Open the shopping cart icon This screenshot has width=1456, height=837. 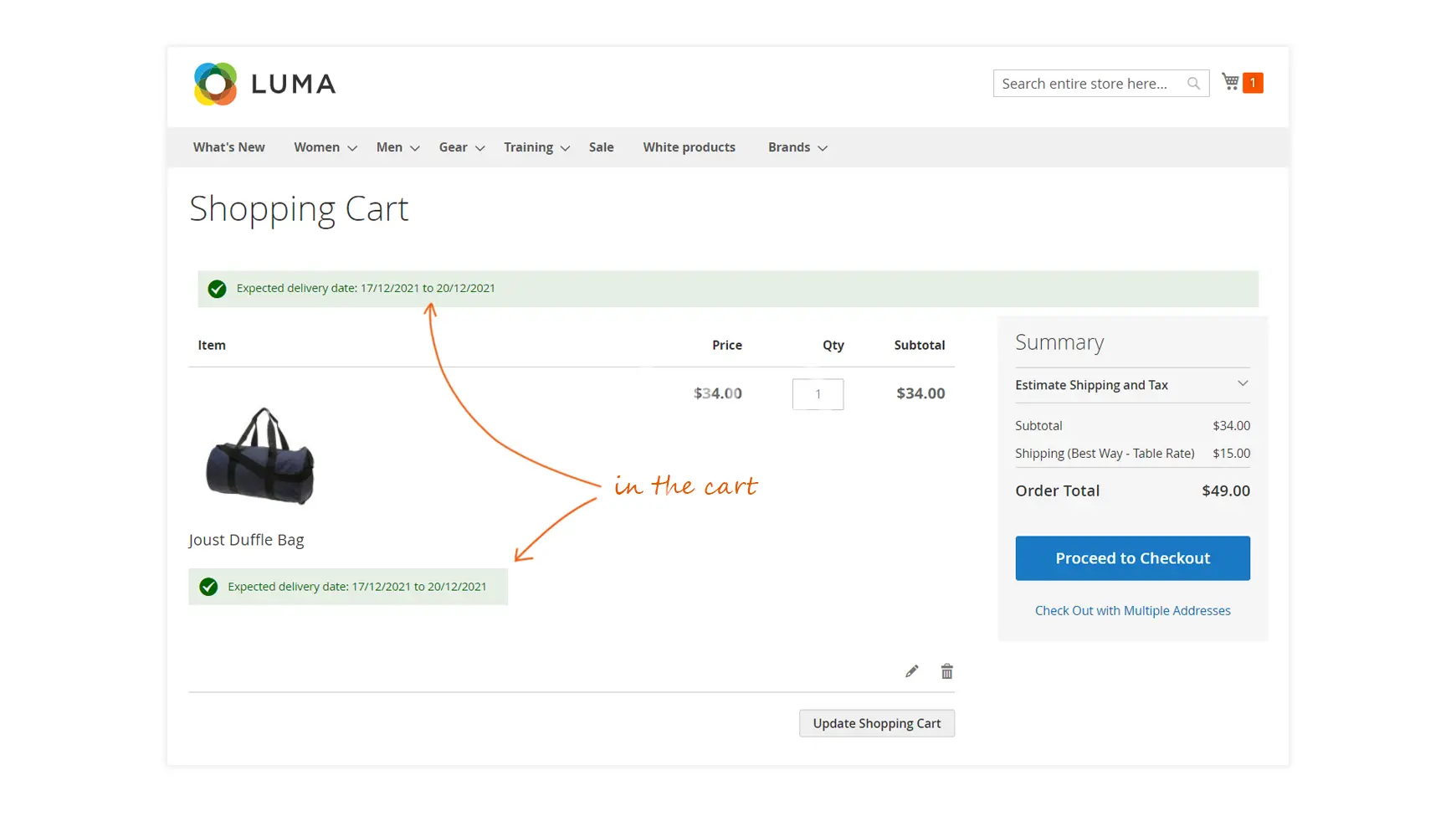[1230, 82]
